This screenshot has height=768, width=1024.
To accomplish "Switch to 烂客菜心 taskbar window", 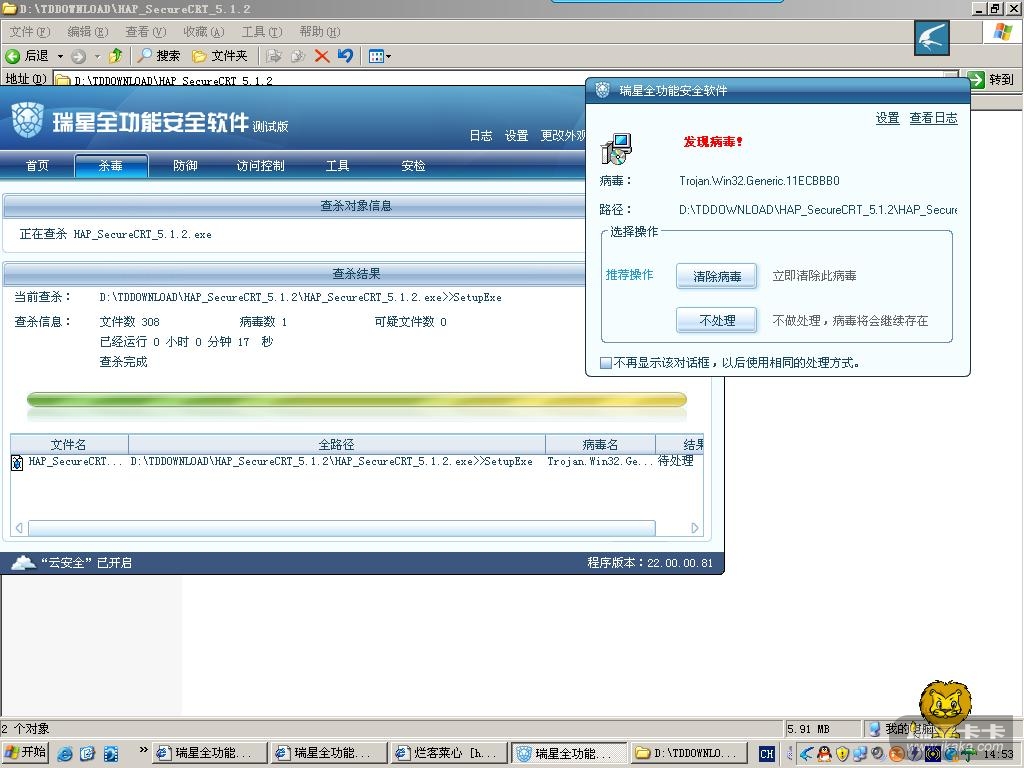I will pyautogui.click(x=449, y=753).
